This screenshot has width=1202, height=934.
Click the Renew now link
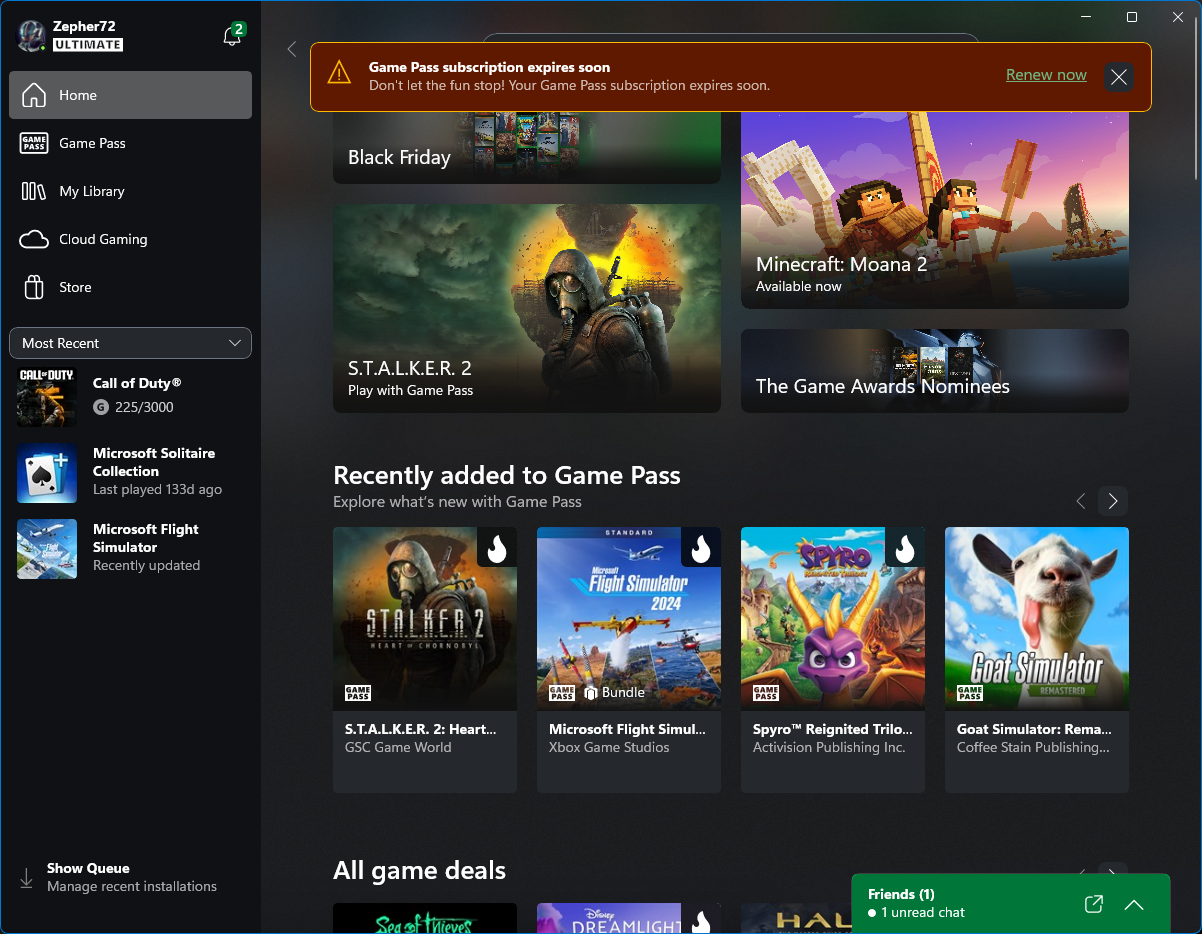1045,75
